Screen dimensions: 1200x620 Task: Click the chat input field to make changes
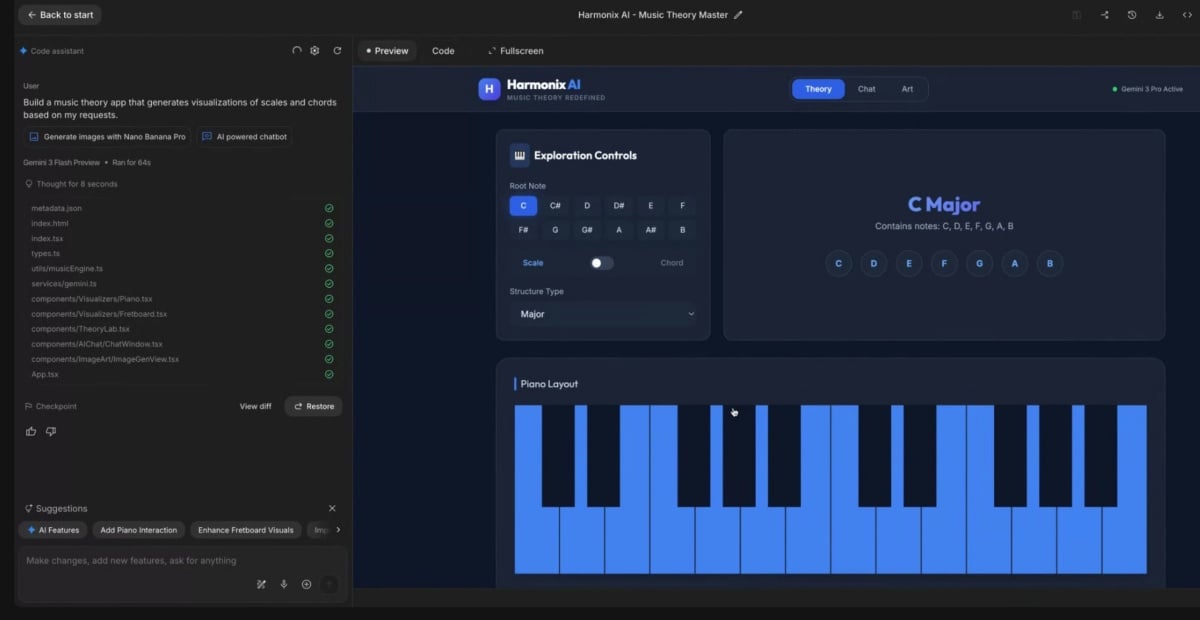click(150, 560)
